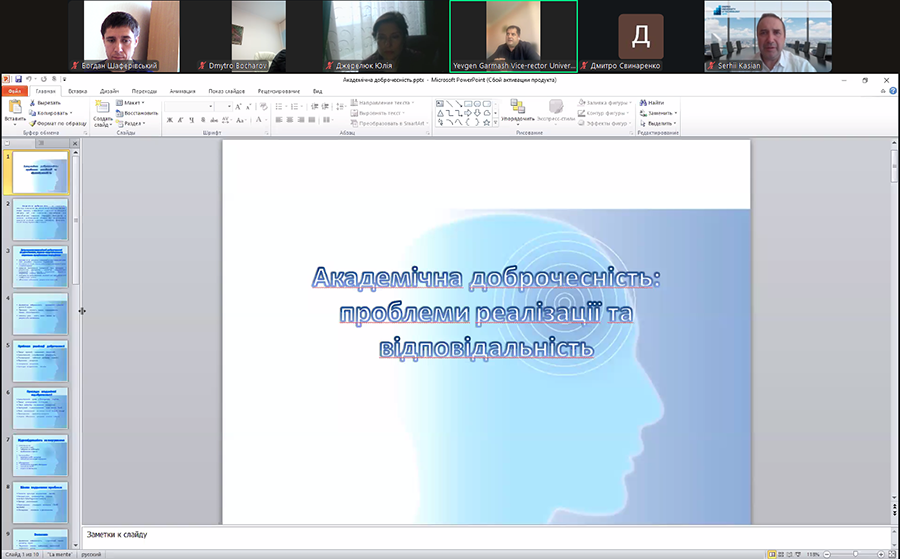Screen dimensions: 900x559
Task: Click the Cut (Вырезать) scissors icon
Action: pos(33,102)
